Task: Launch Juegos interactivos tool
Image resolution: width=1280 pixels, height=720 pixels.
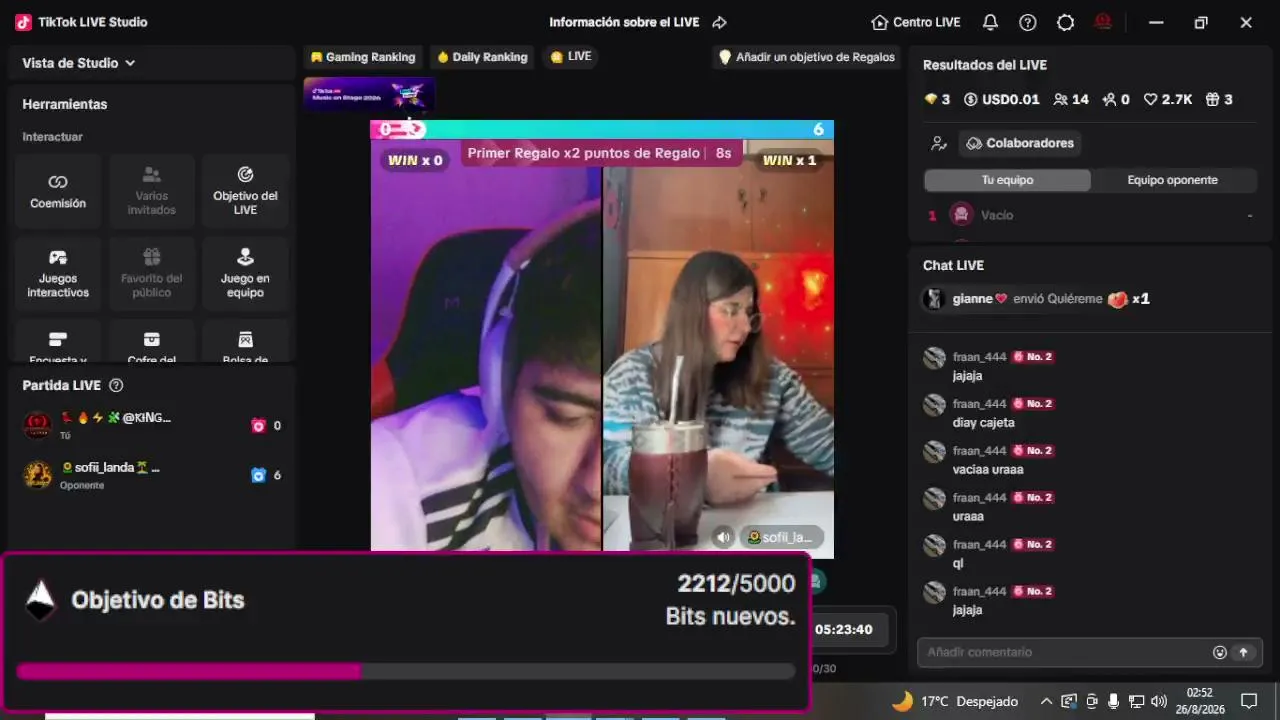Action: 58,274
